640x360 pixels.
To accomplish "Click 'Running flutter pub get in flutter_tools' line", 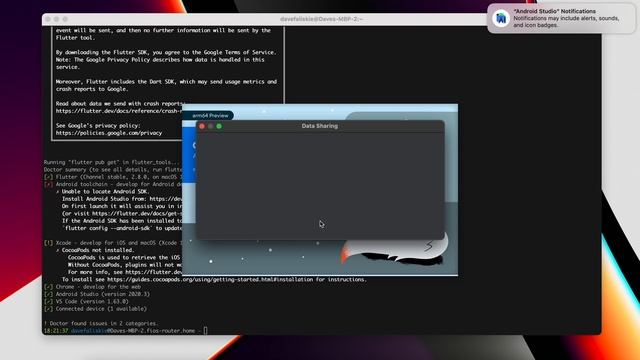I will pyautogui.click(x=111, y=162).
